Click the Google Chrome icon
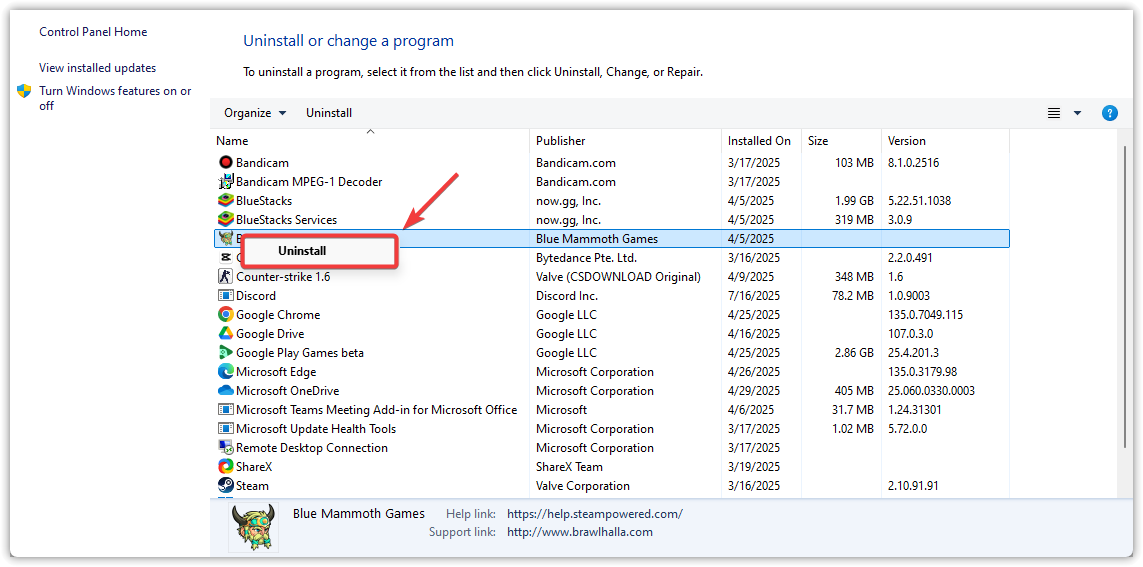The width and height of the screenshot is (1143, 567). (225, 314)
